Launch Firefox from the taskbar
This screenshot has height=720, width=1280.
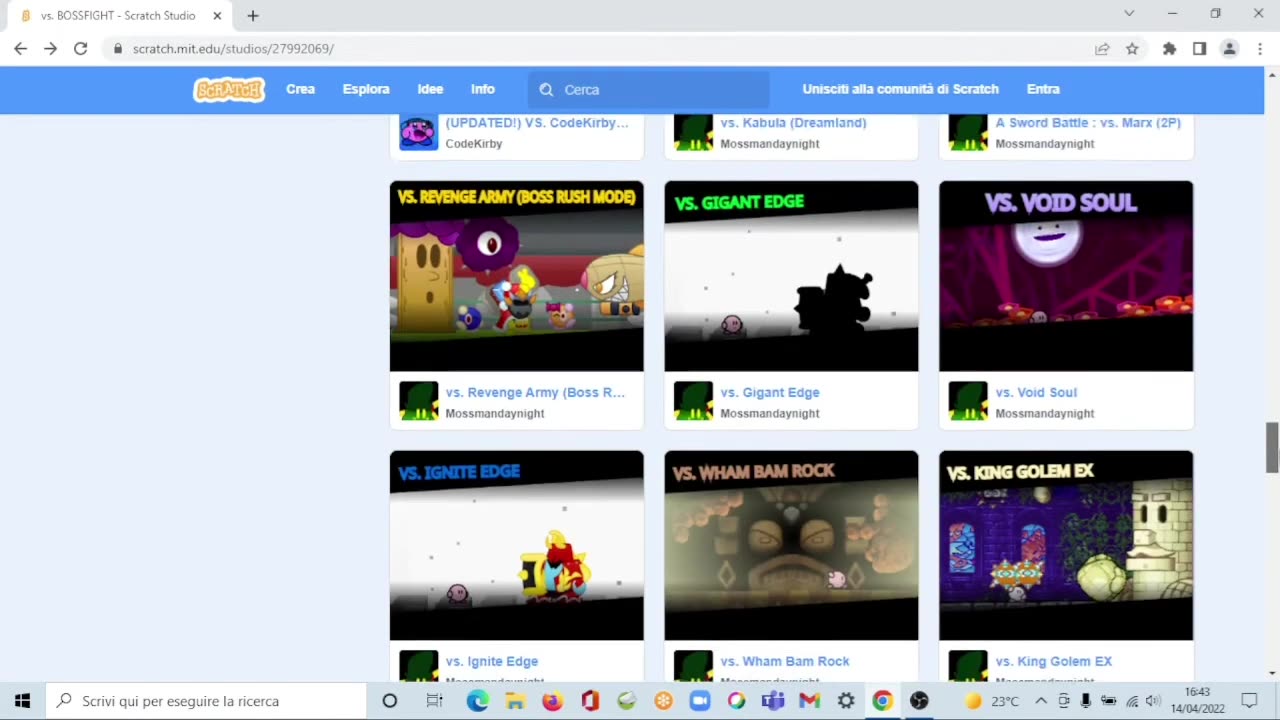pos(552,701)
